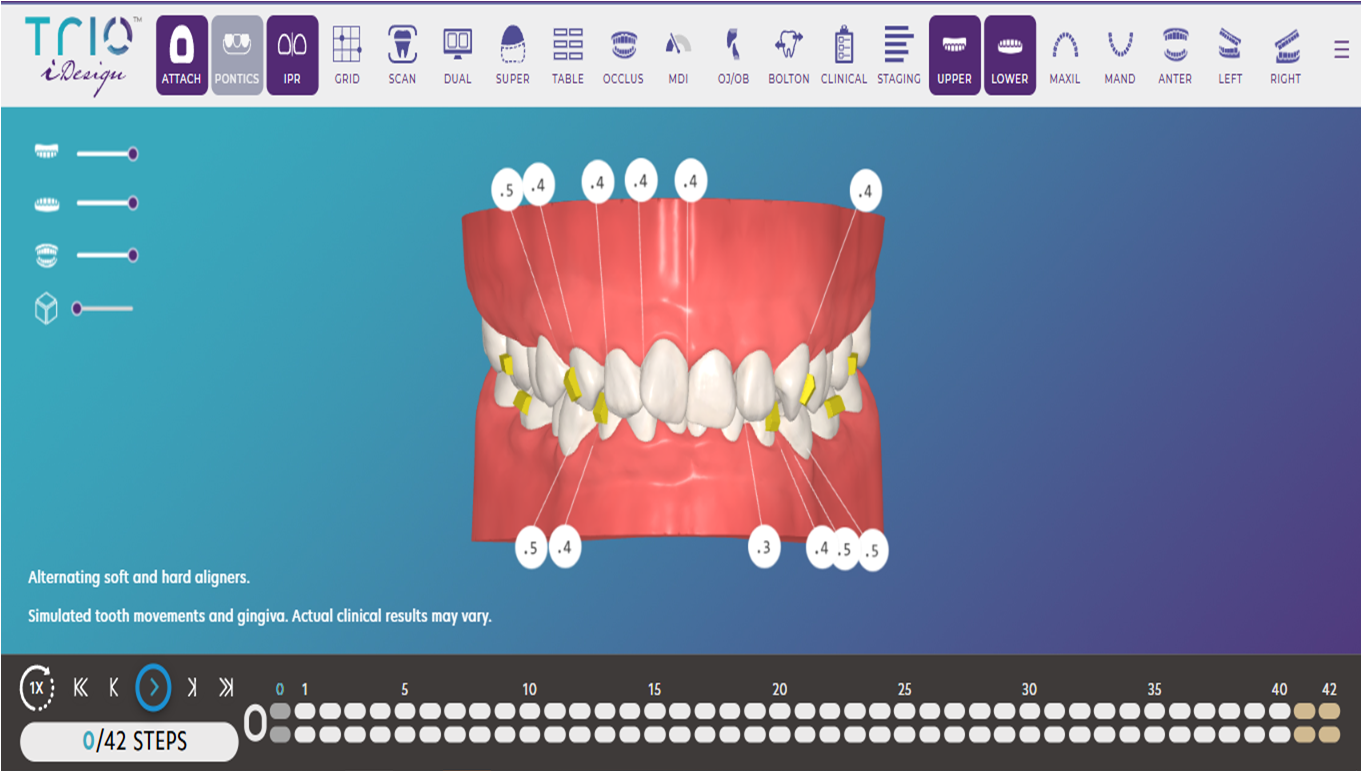Switch to DUAL view mode
Image resolution: width=1362 pixels, height=772 pixels.
[x=457, y=56]
